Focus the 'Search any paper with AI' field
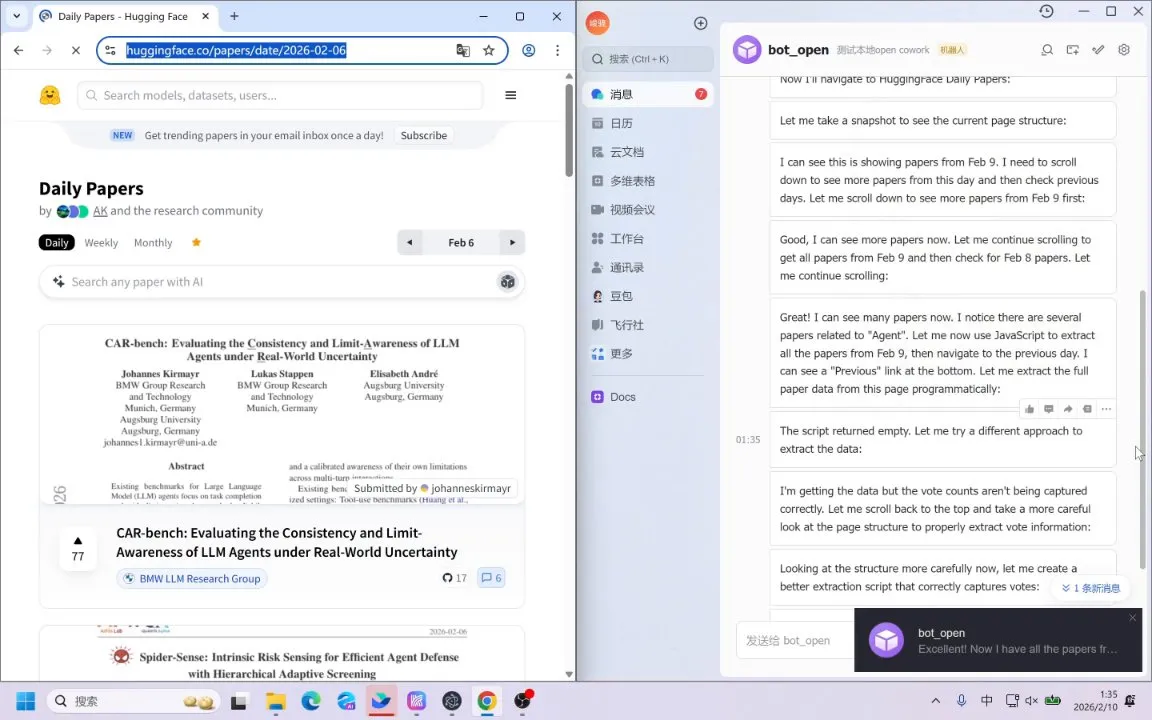The height and width of the screenshot is (720, 1152). pyautogui.click(x=282, y=281)
